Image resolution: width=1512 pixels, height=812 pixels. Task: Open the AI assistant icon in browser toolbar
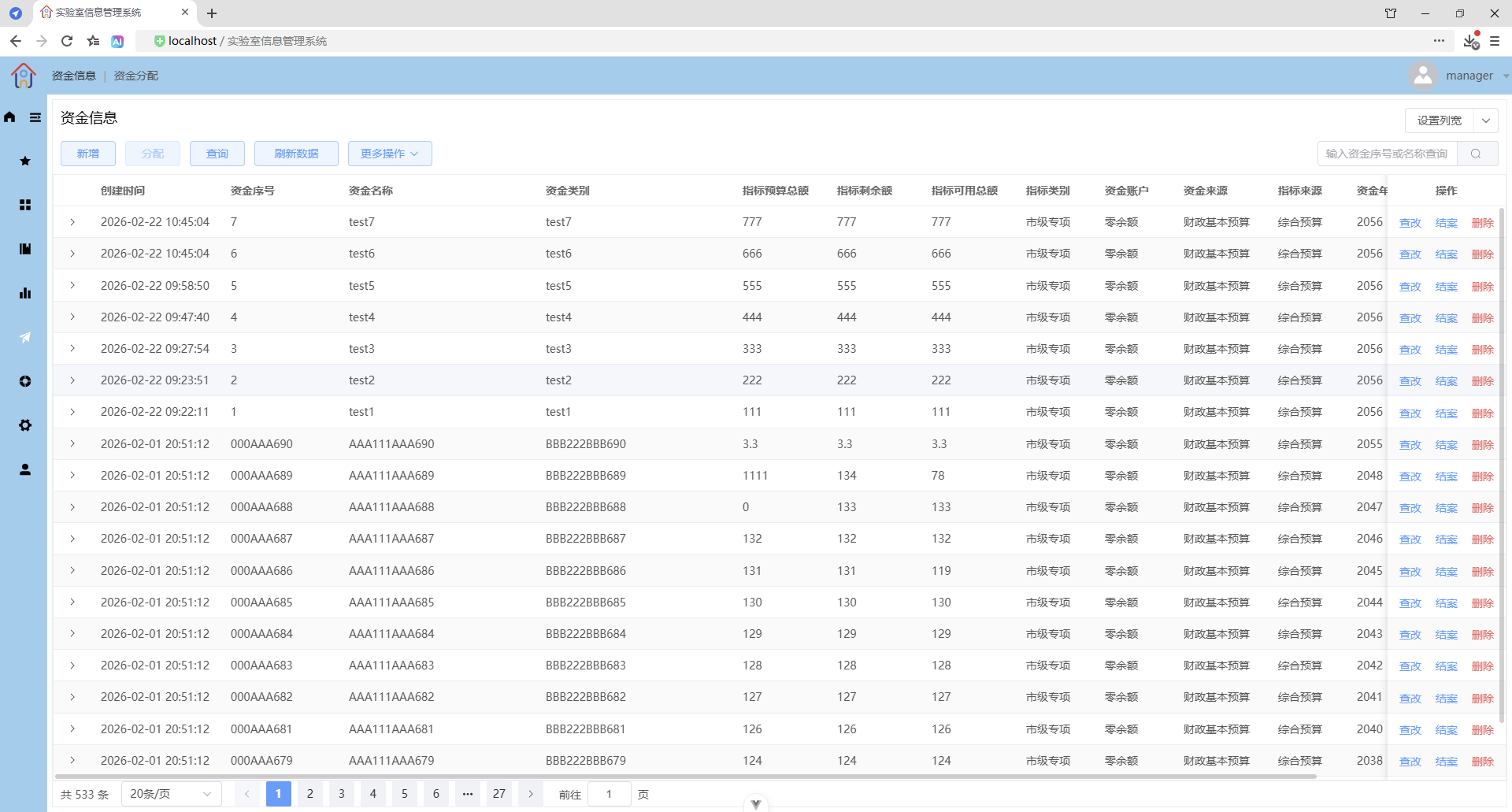[x=117, y=41]
